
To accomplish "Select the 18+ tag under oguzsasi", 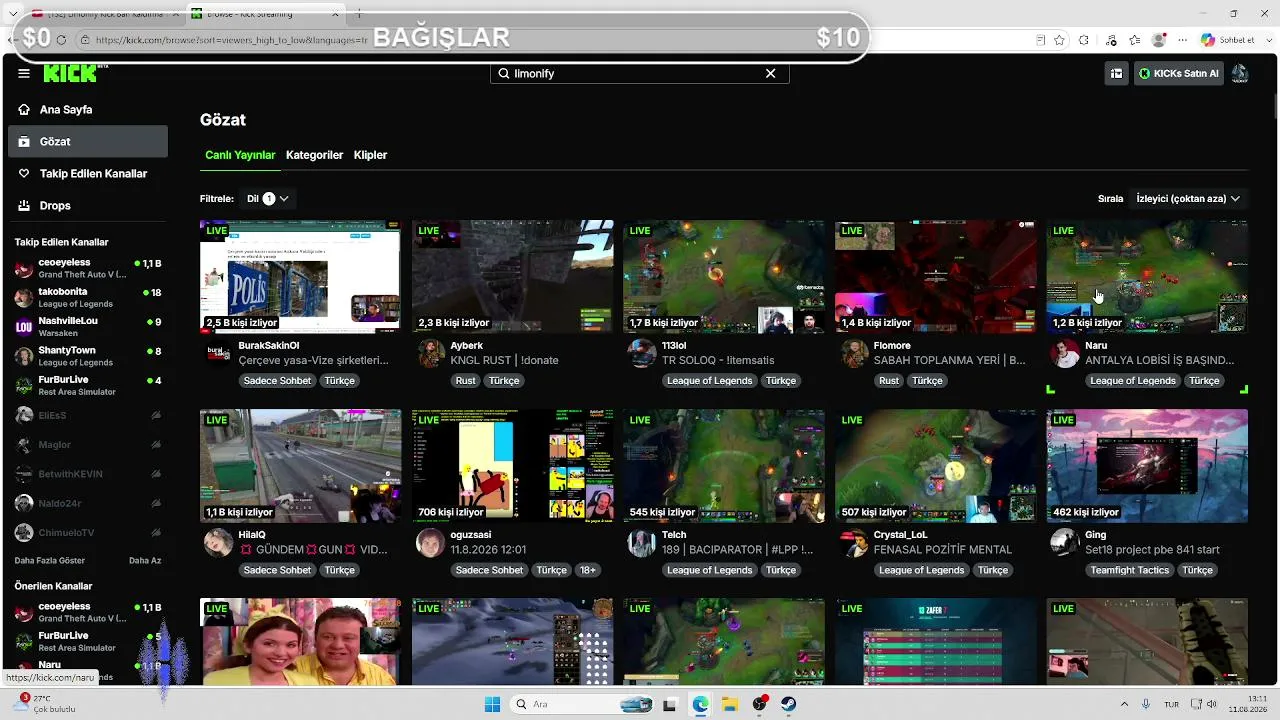I will coord(588,570).
